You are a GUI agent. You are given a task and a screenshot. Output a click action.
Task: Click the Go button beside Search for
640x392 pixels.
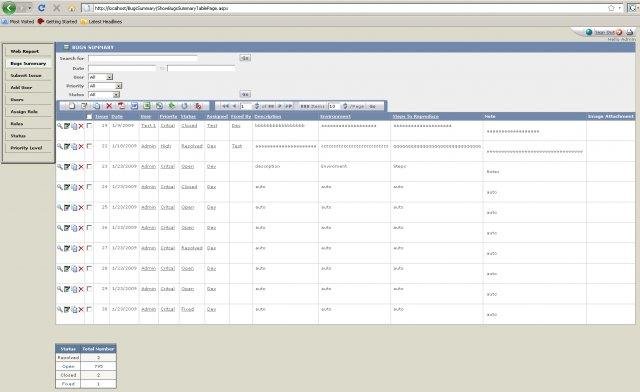click(245, 58)
